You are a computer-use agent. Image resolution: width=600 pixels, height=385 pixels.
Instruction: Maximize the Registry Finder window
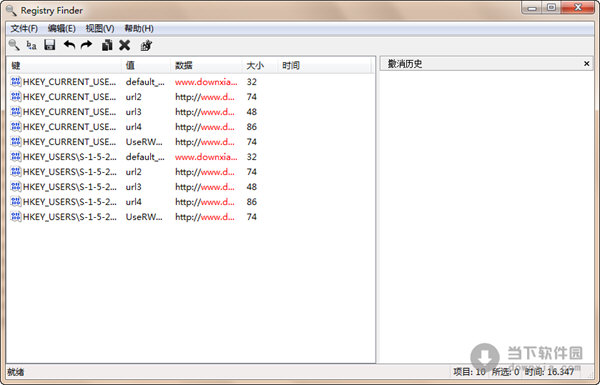551,8
